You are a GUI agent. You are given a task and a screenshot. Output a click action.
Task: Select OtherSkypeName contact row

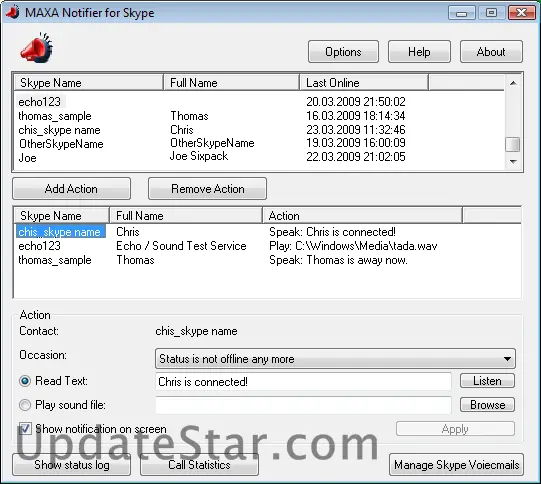[x=61, y=144]
